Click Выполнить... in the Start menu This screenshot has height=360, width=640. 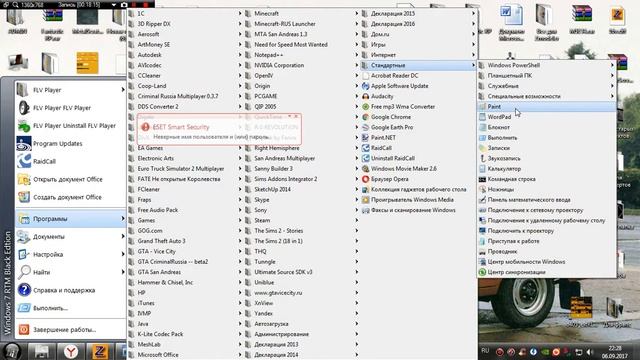coord(71,308)
